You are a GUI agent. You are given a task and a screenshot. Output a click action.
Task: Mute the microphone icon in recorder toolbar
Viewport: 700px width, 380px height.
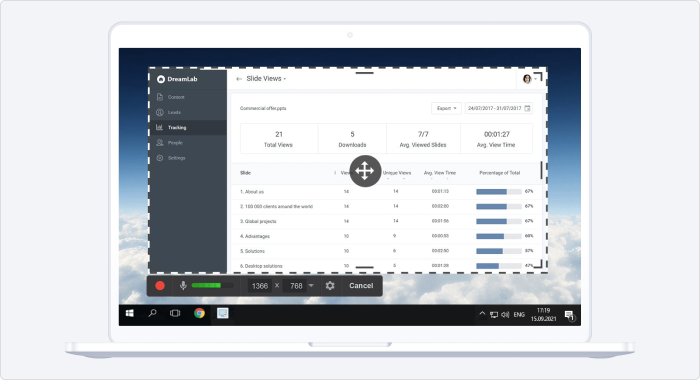coord(183,286)
